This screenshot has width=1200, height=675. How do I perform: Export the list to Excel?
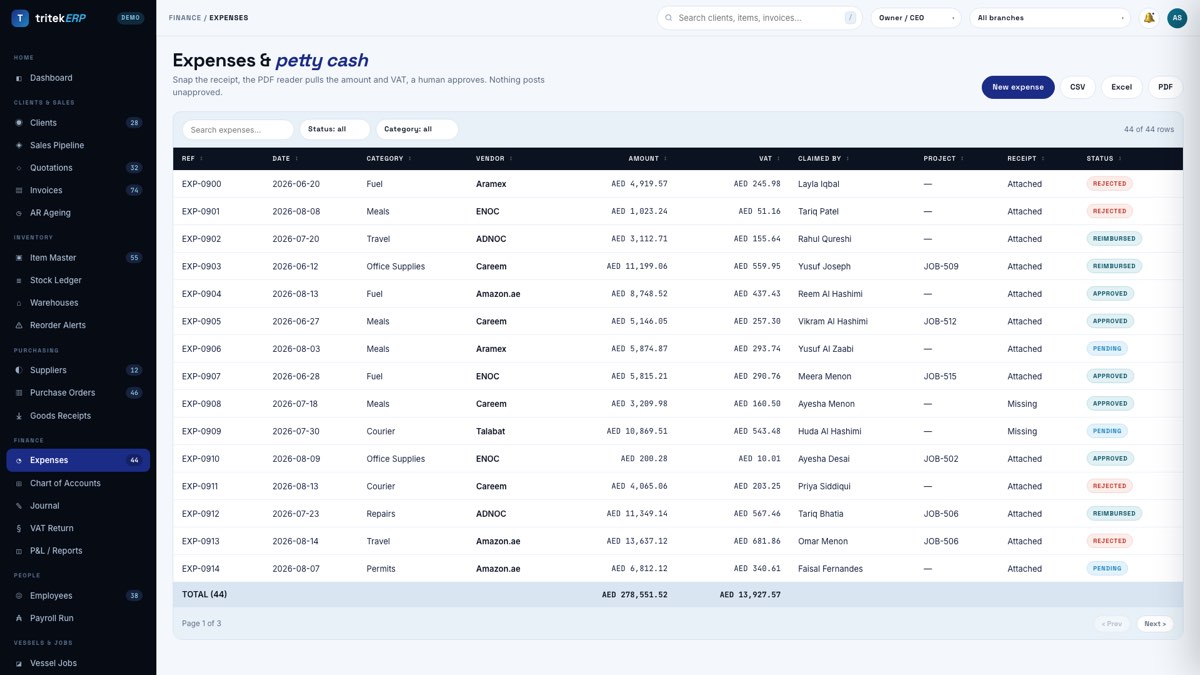coord(1122,87)
